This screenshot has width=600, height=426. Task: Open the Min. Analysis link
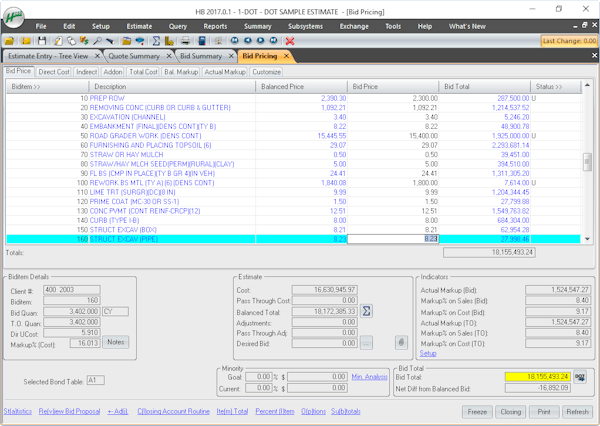coord(370,376)
